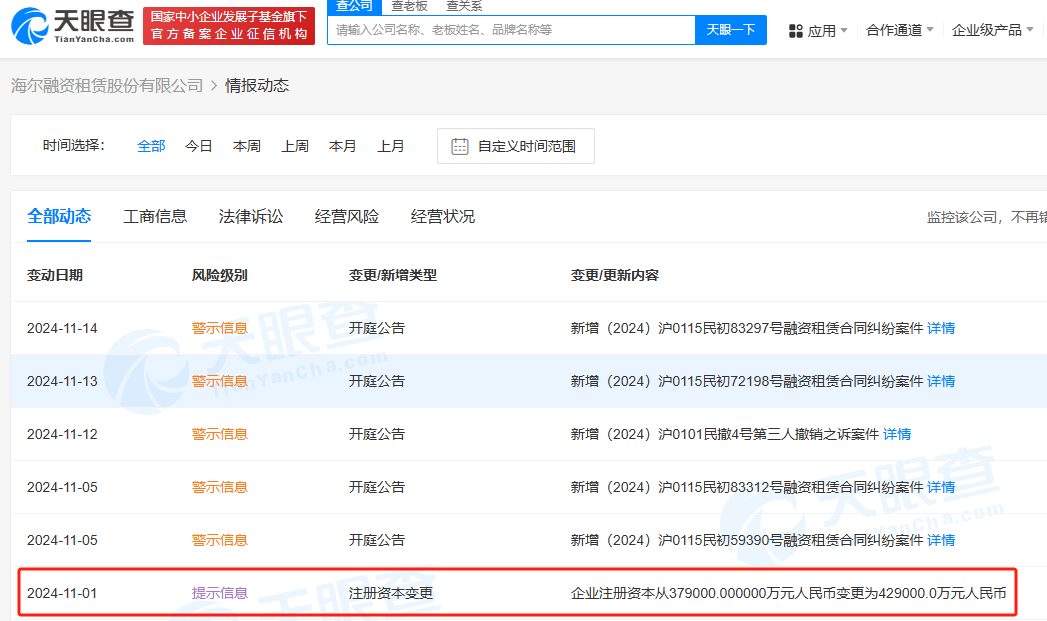1047x621 pixels.
Task: Open 详情 for case 沪0115民初83312号
Action: (941, 487)
